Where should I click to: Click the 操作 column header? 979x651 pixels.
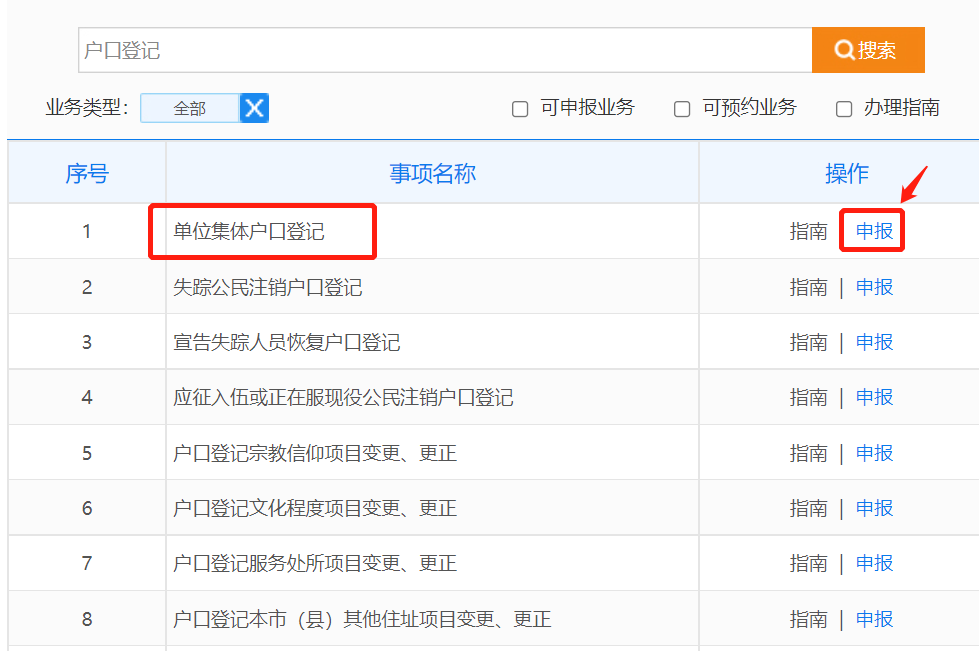tap(846, 174)
